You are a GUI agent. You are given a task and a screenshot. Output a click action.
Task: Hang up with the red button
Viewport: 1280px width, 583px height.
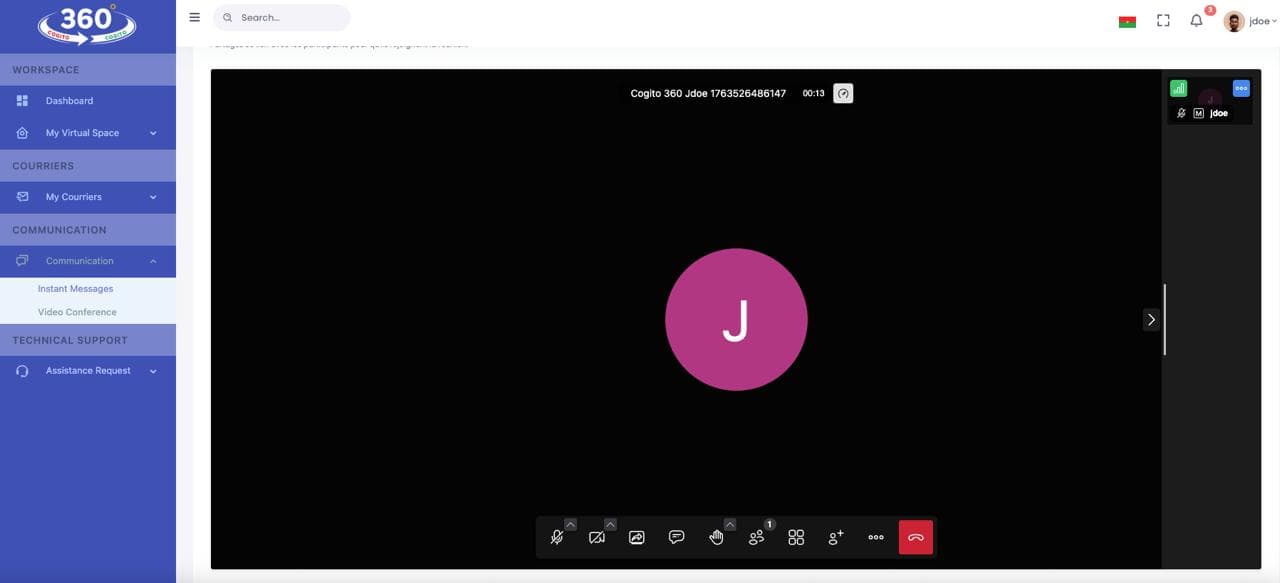[915, 538]
